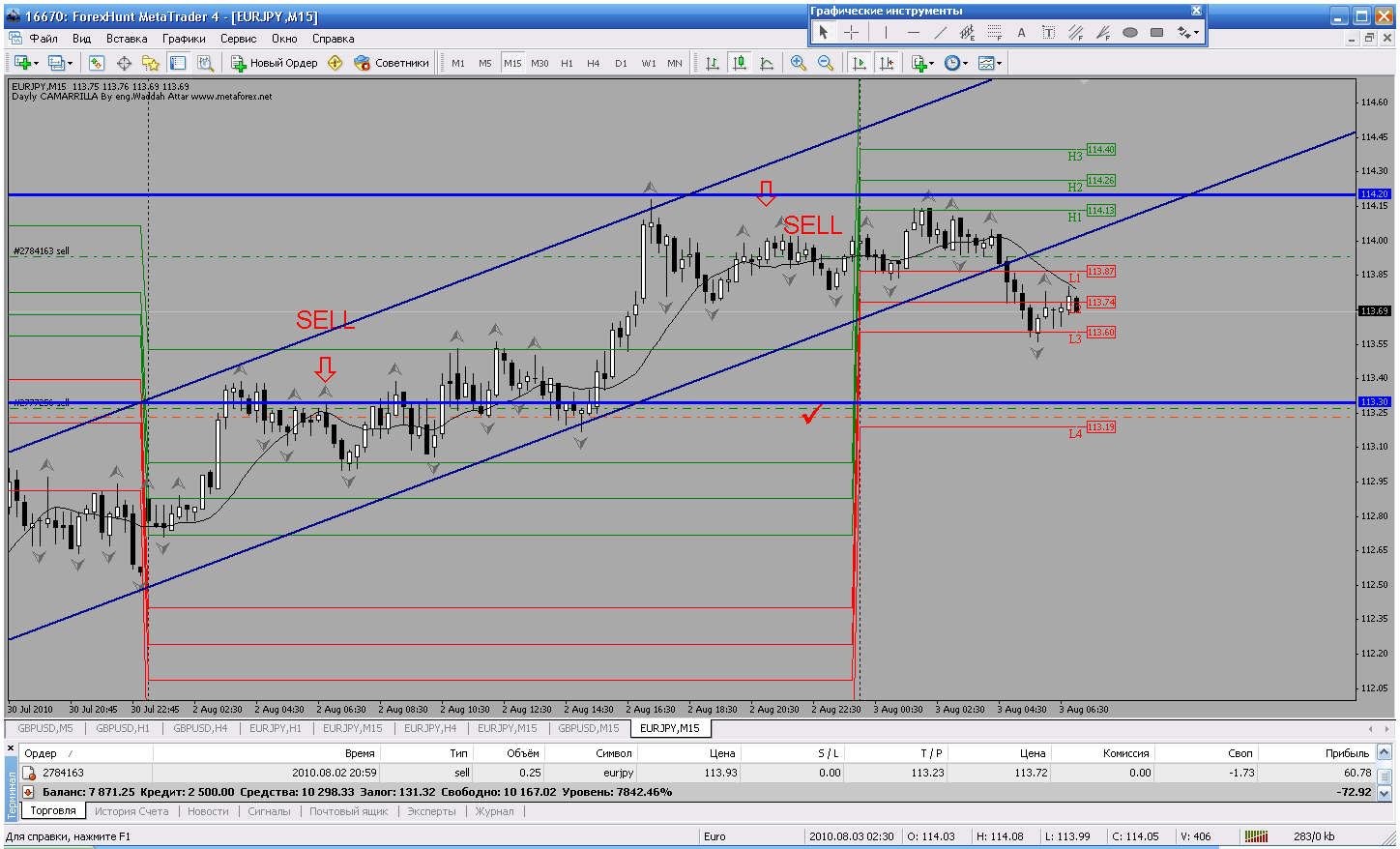Switch to the GBPUSD,H4 chart tab
Screen dimensions: 1400x849
[201, 728]
